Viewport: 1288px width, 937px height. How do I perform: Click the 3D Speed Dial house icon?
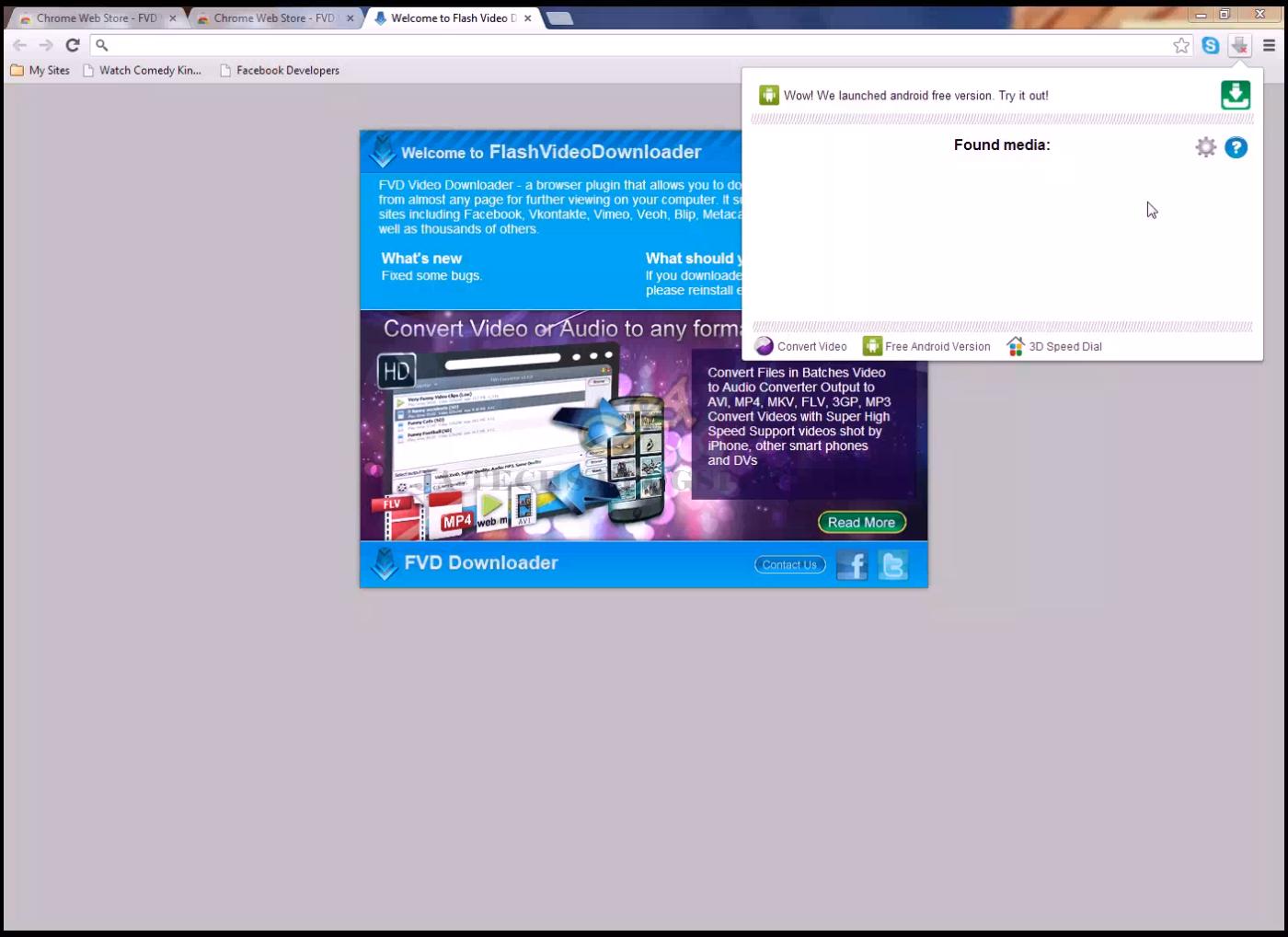click(x=1016, y=346)
